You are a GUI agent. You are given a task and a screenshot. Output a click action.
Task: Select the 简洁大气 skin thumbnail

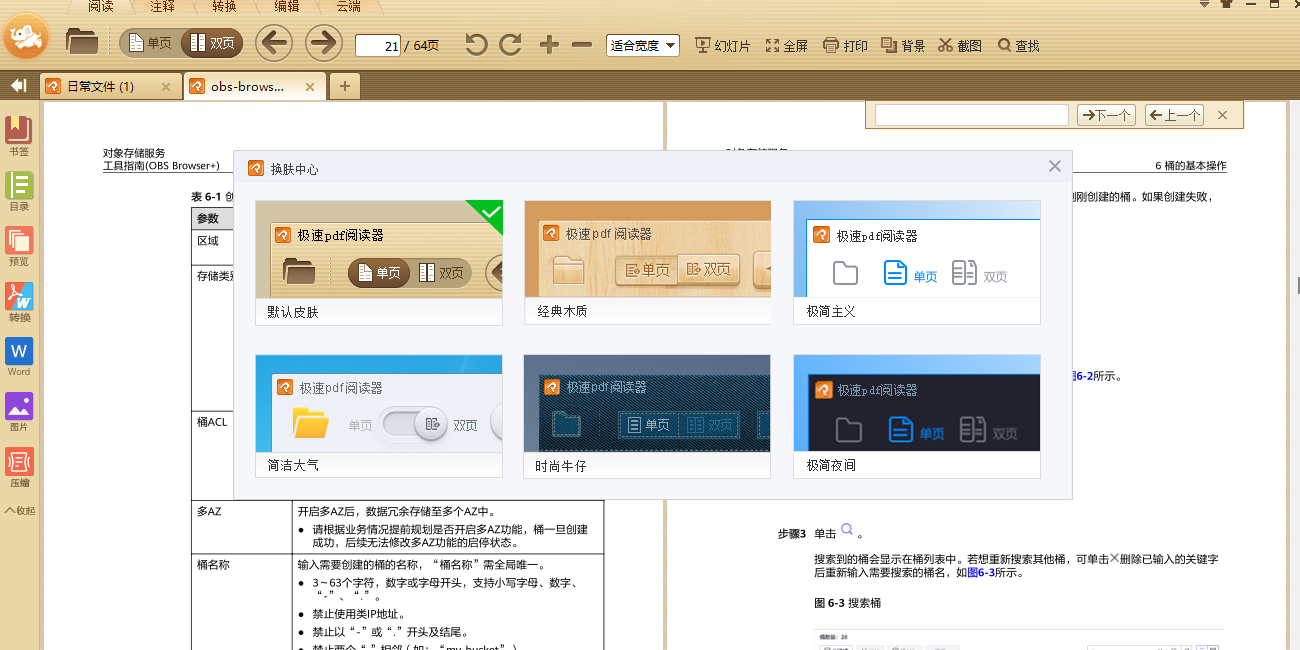coord(379,416)
